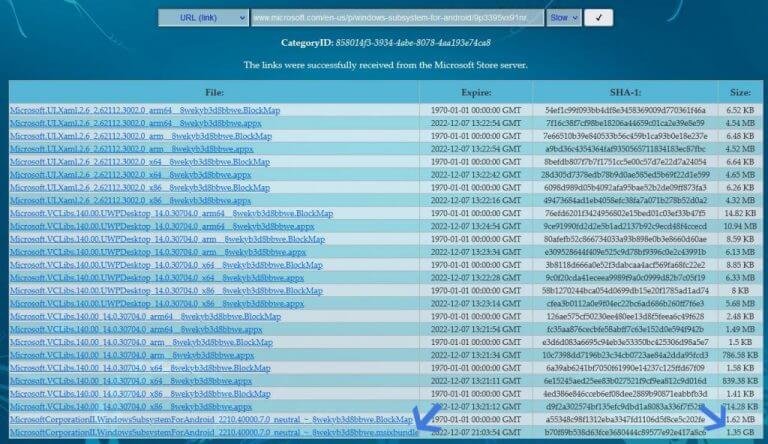Download Microsoft.UI.Xaml.2.6 x64 appx package
The width and height of the screenshot is (768, 444).
coord(130,174)
